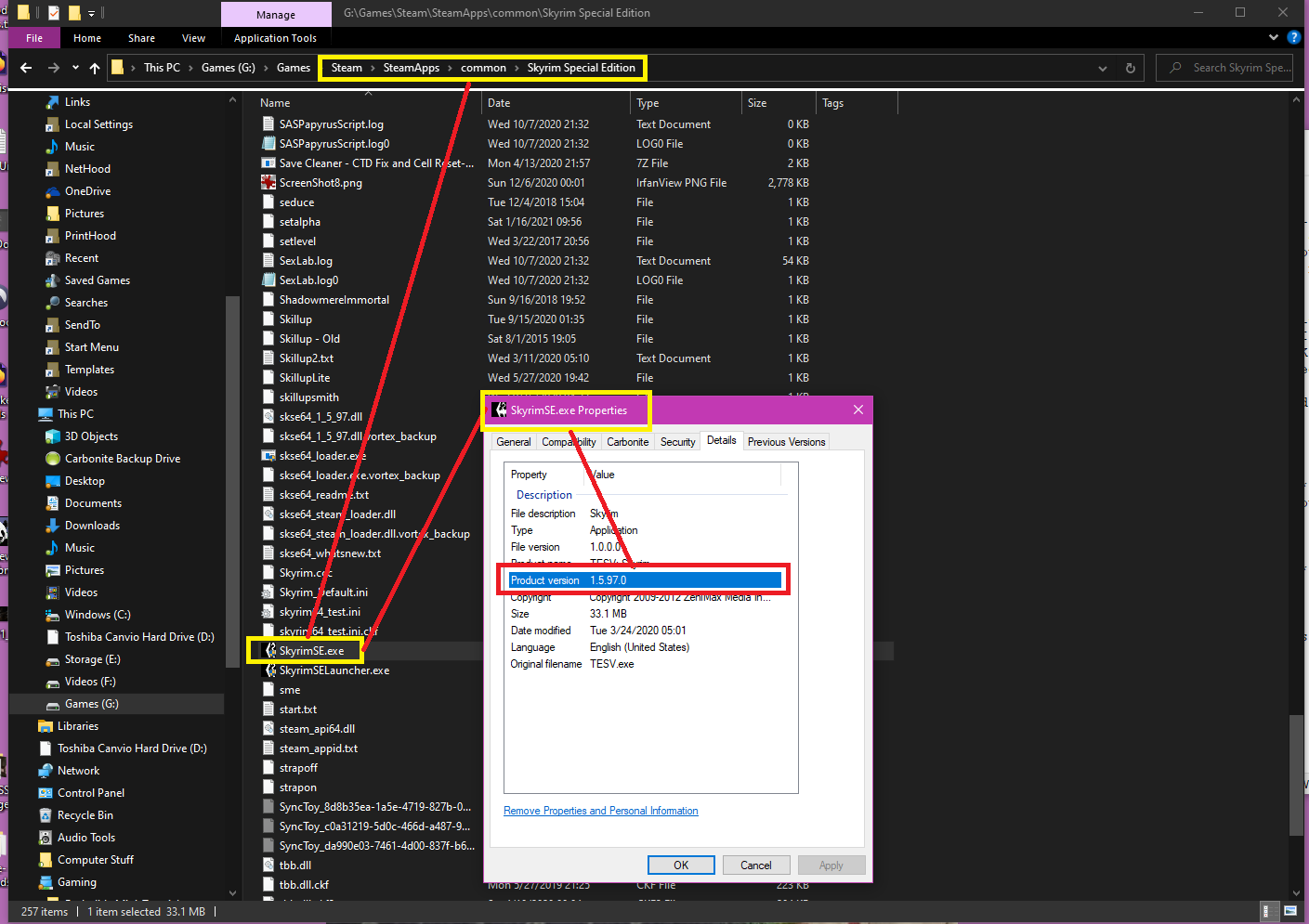The width and height of the screenshot is (1309, 924).
Task: Select the SkyrimSELauncher.exe file icon
Action: click(269, 670)
